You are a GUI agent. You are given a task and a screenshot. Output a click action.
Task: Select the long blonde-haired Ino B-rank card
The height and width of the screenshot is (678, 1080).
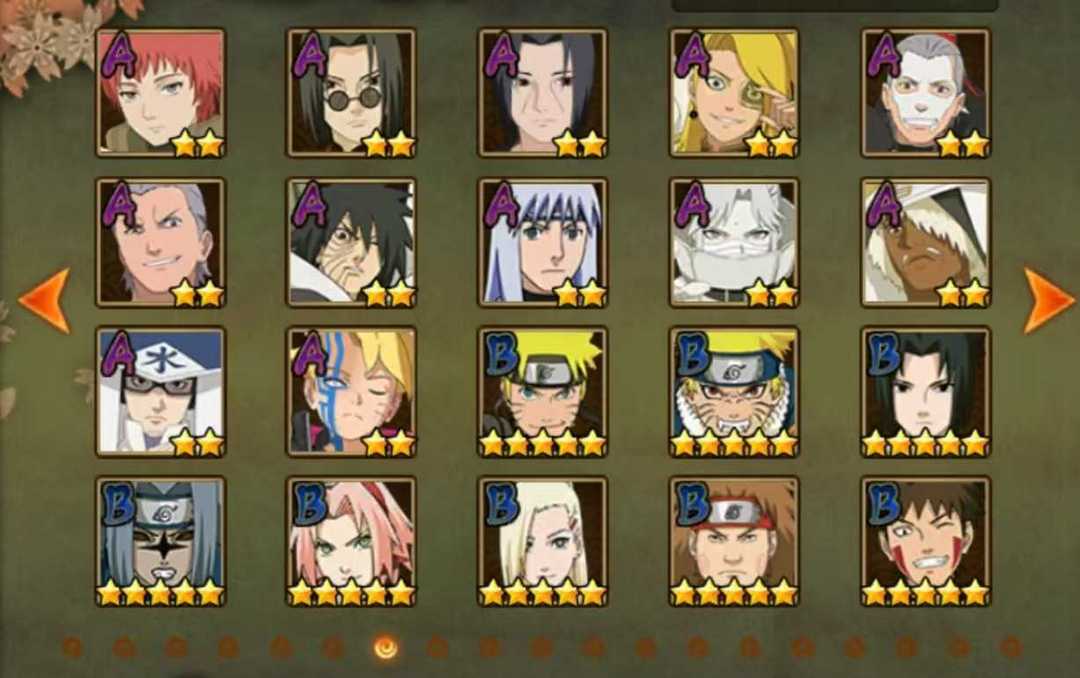click(543, 542)
